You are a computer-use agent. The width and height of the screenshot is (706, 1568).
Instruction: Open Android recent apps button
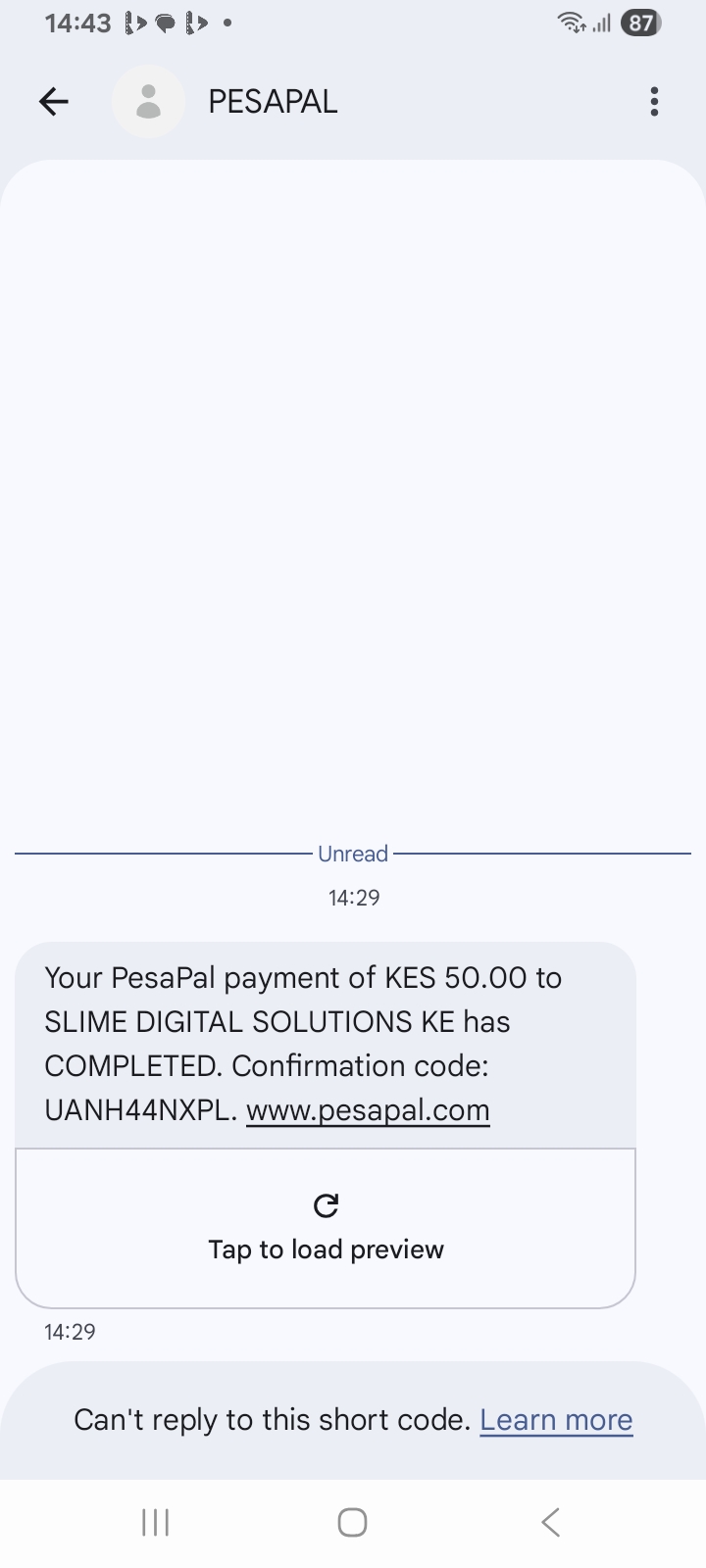click(155, 1522)
